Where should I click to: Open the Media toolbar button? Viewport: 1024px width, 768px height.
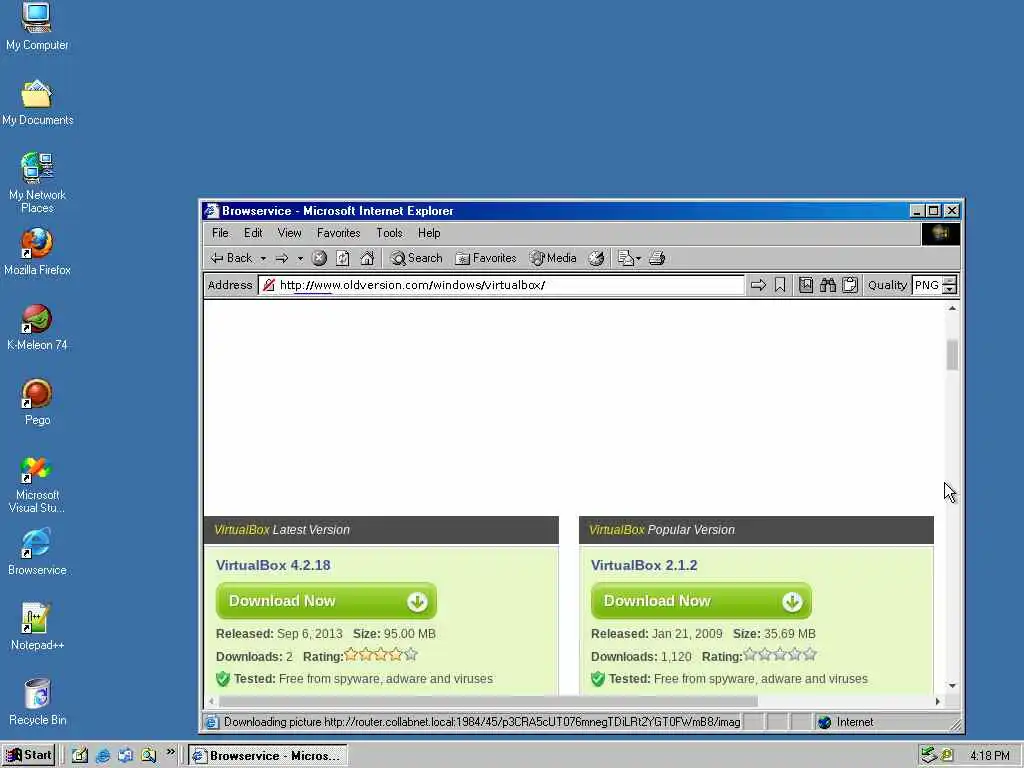tap(553, 258)
